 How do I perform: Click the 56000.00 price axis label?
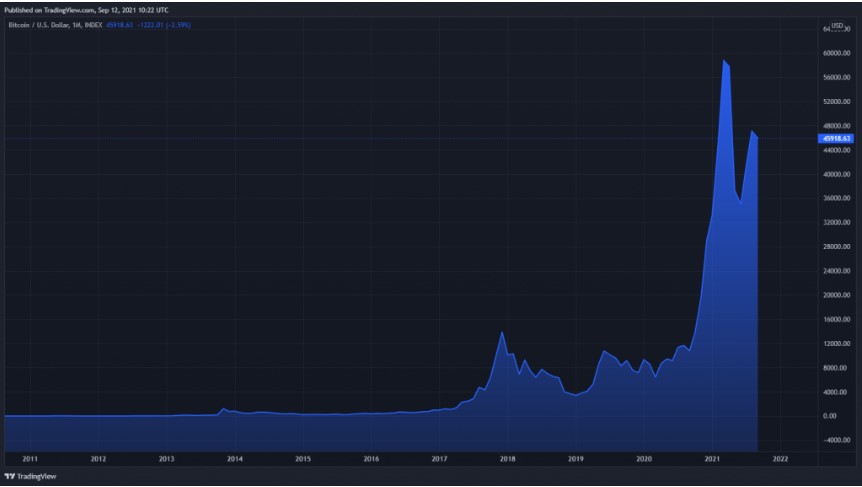click(836, 78)
